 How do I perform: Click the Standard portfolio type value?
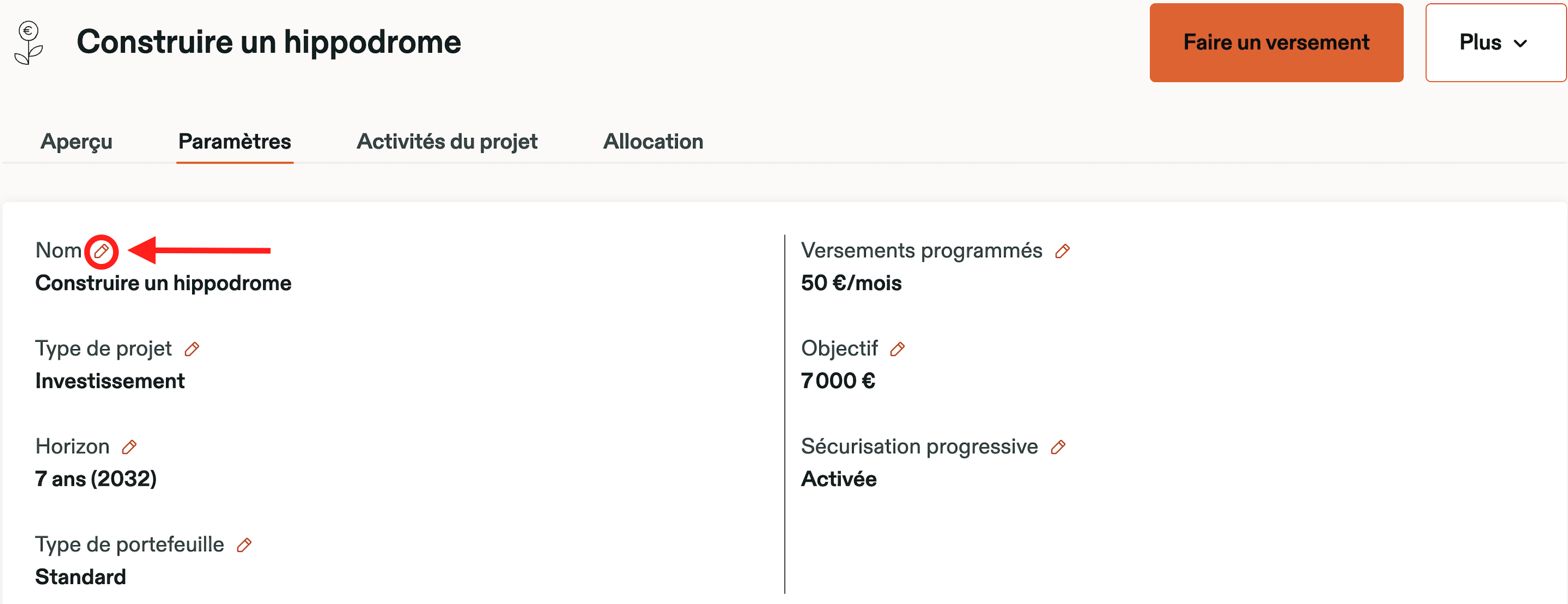pyautogui.click(x=80, y=577)
